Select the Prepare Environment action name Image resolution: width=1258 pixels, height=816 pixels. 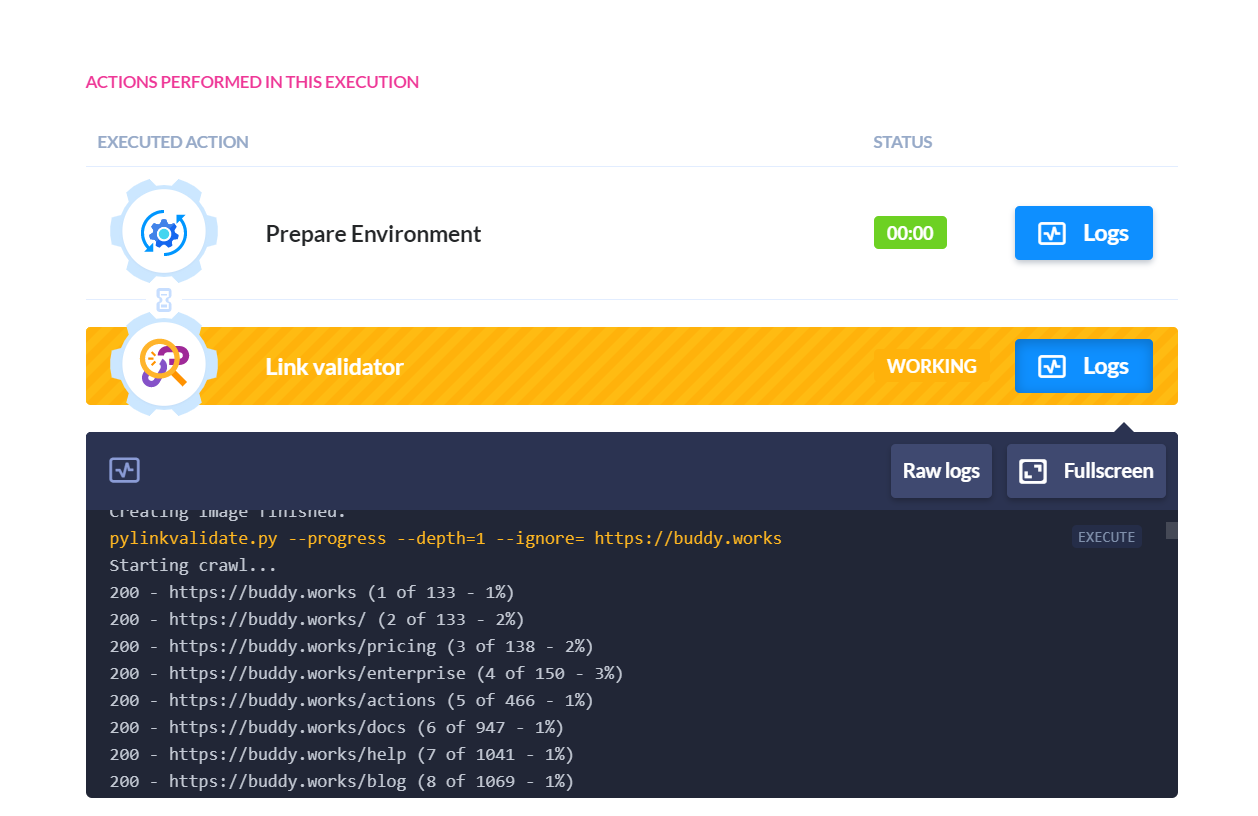tap(373, 234)
